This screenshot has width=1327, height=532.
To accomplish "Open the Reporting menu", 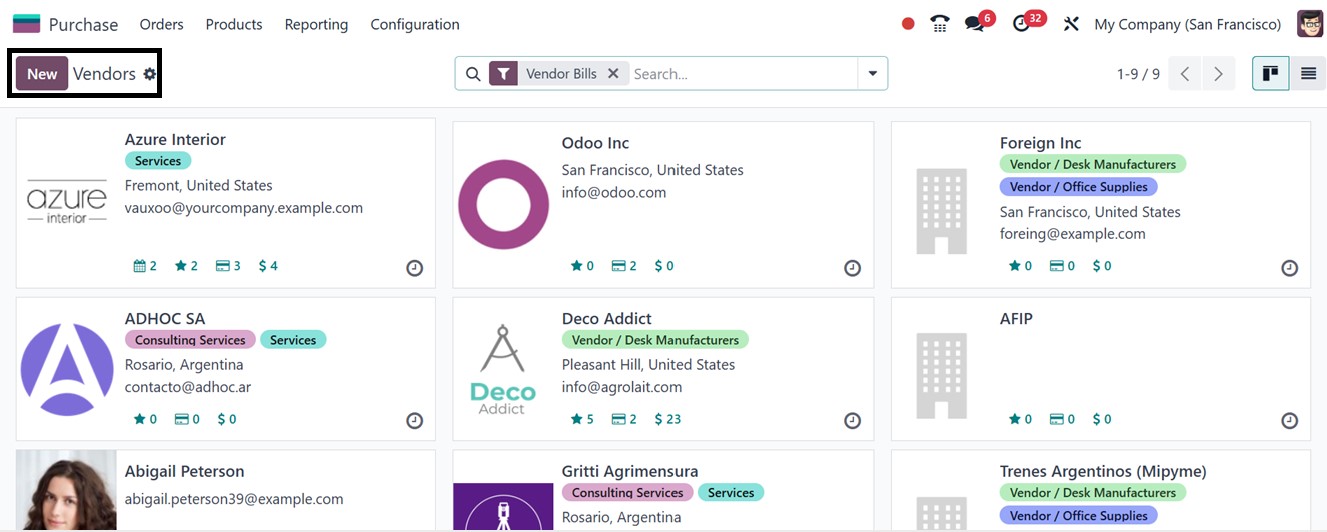I will (316, 24).
